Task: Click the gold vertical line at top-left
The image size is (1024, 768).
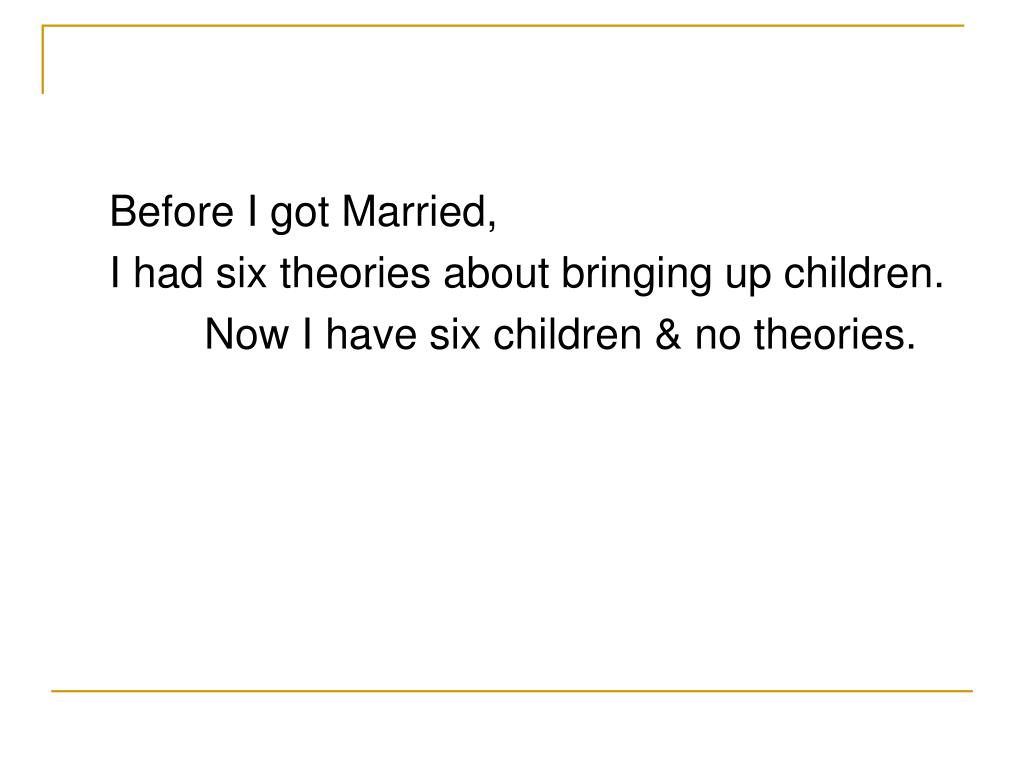Action: pos(43,59)
